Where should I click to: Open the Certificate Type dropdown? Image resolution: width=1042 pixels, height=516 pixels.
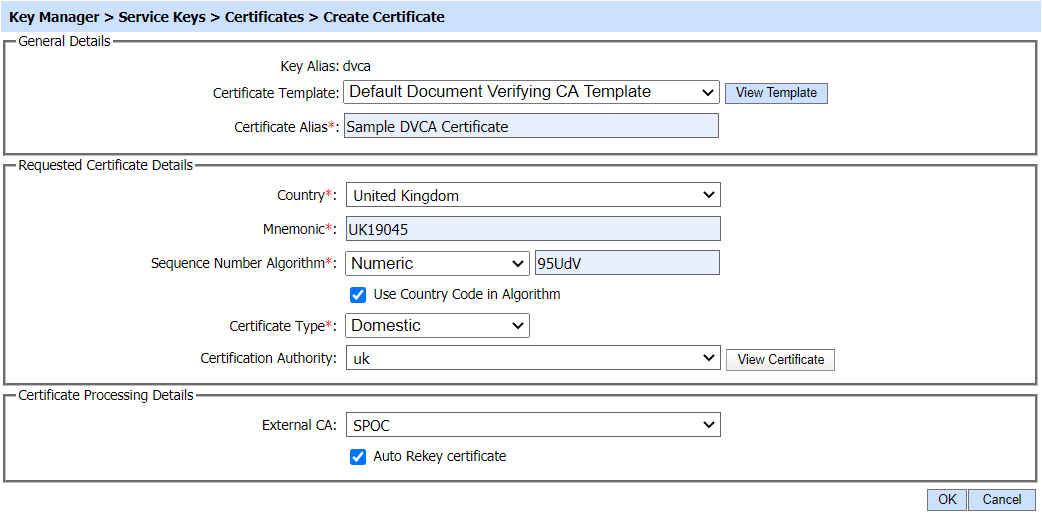click(437, 326)
